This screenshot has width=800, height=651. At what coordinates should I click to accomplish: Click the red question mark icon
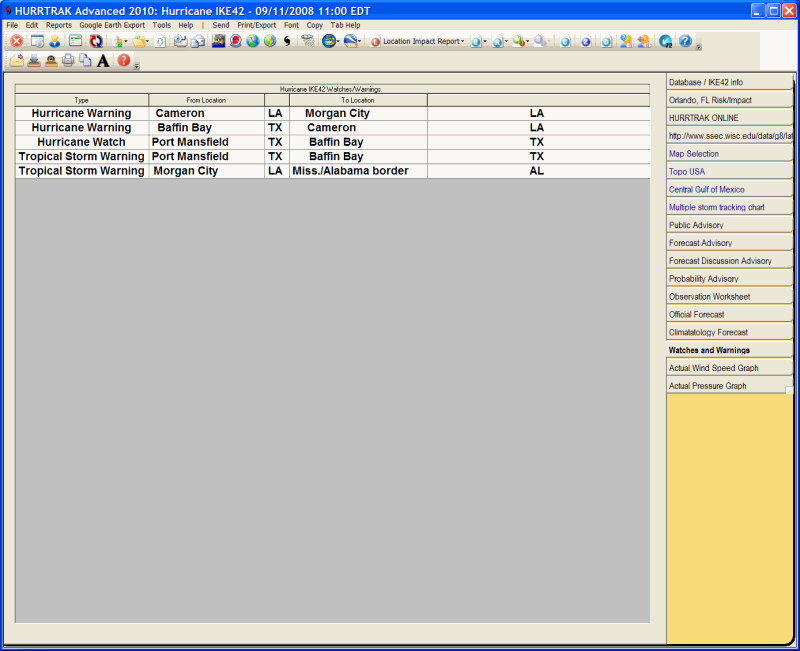(123, 61)
